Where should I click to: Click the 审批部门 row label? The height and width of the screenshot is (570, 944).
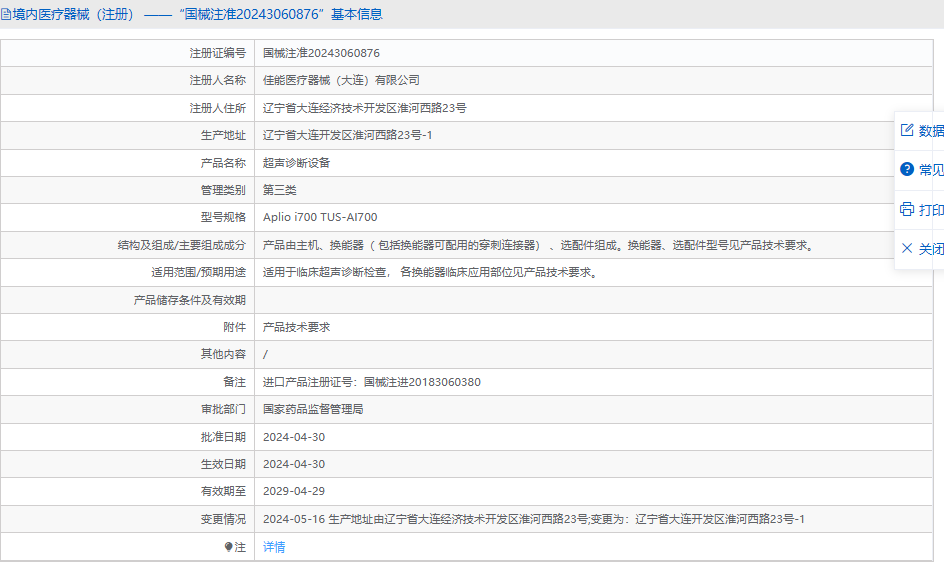pos(223,409)
